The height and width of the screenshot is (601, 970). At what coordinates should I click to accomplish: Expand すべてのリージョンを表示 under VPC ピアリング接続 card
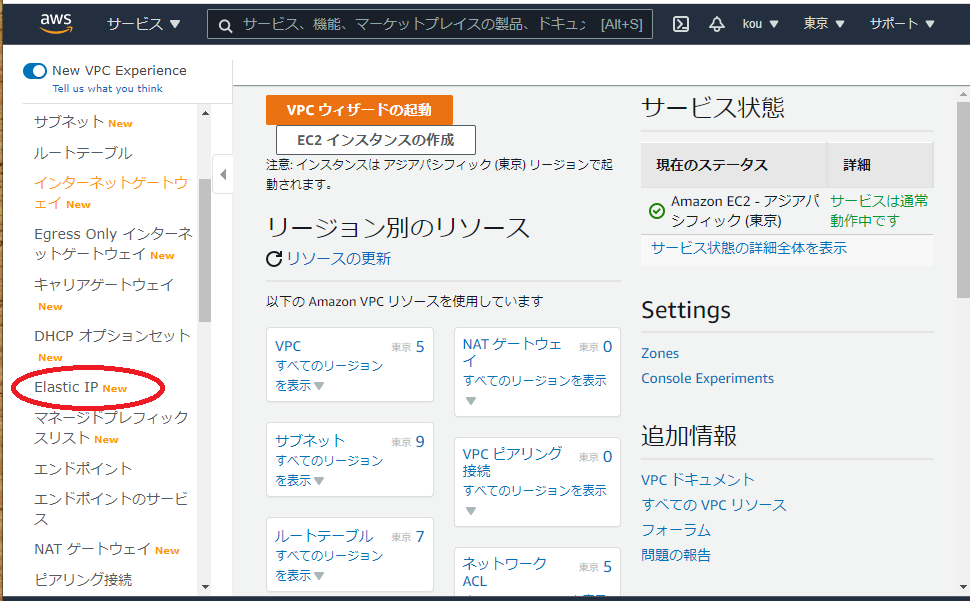[x=534, y=500]
